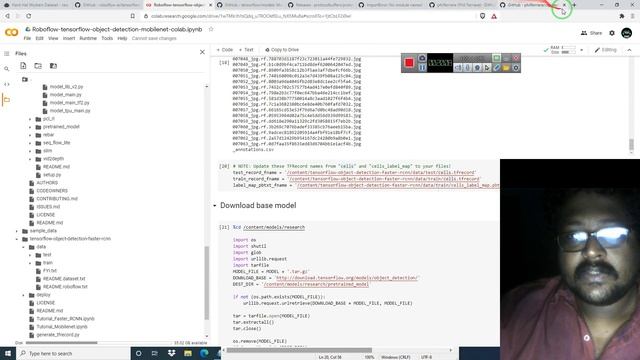This screenshot has width=640, height=360.
Task: Open the browser extensions puzzle icon
Action: (x=622, y=16)
